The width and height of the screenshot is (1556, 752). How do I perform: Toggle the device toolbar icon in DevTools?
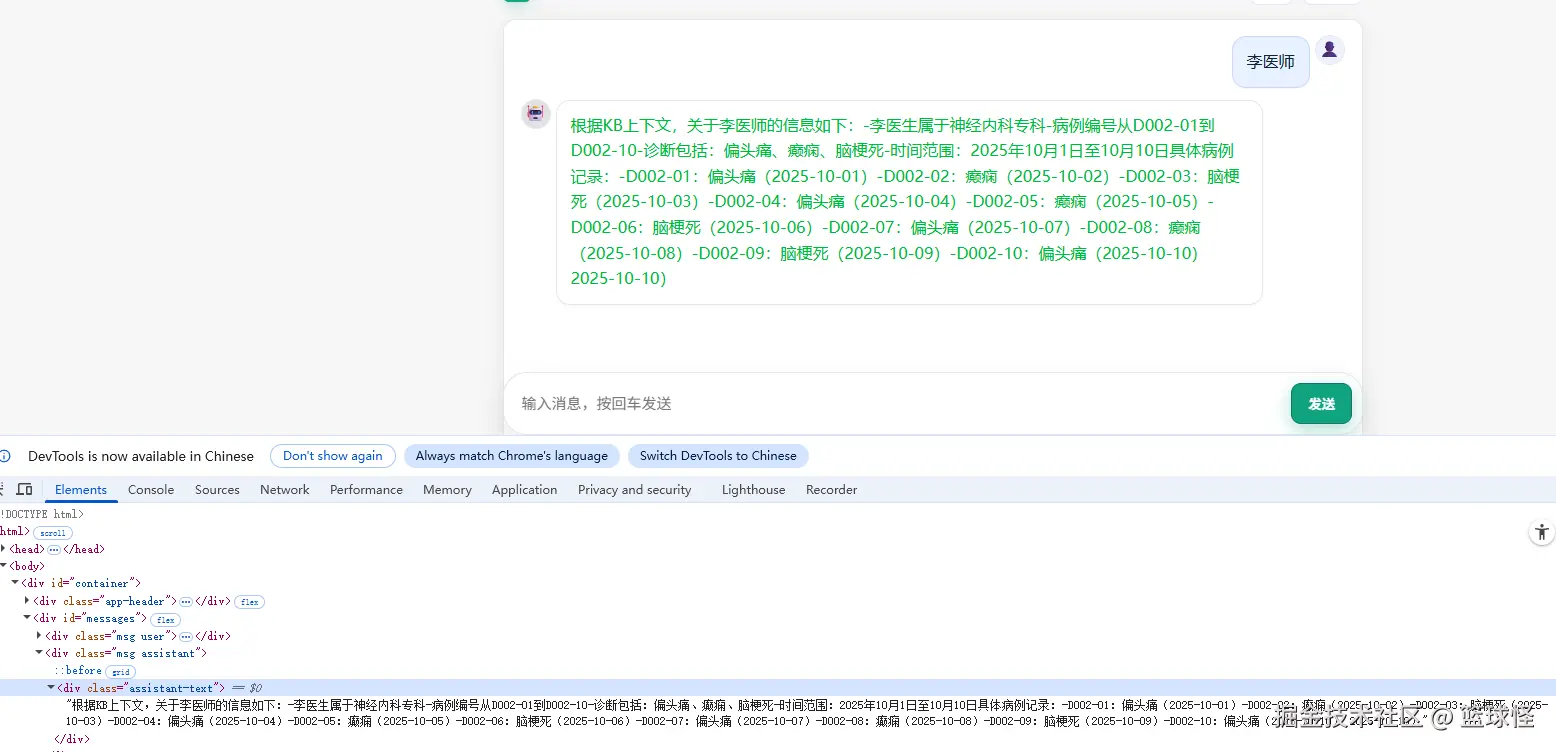click(x=25, y=489)
